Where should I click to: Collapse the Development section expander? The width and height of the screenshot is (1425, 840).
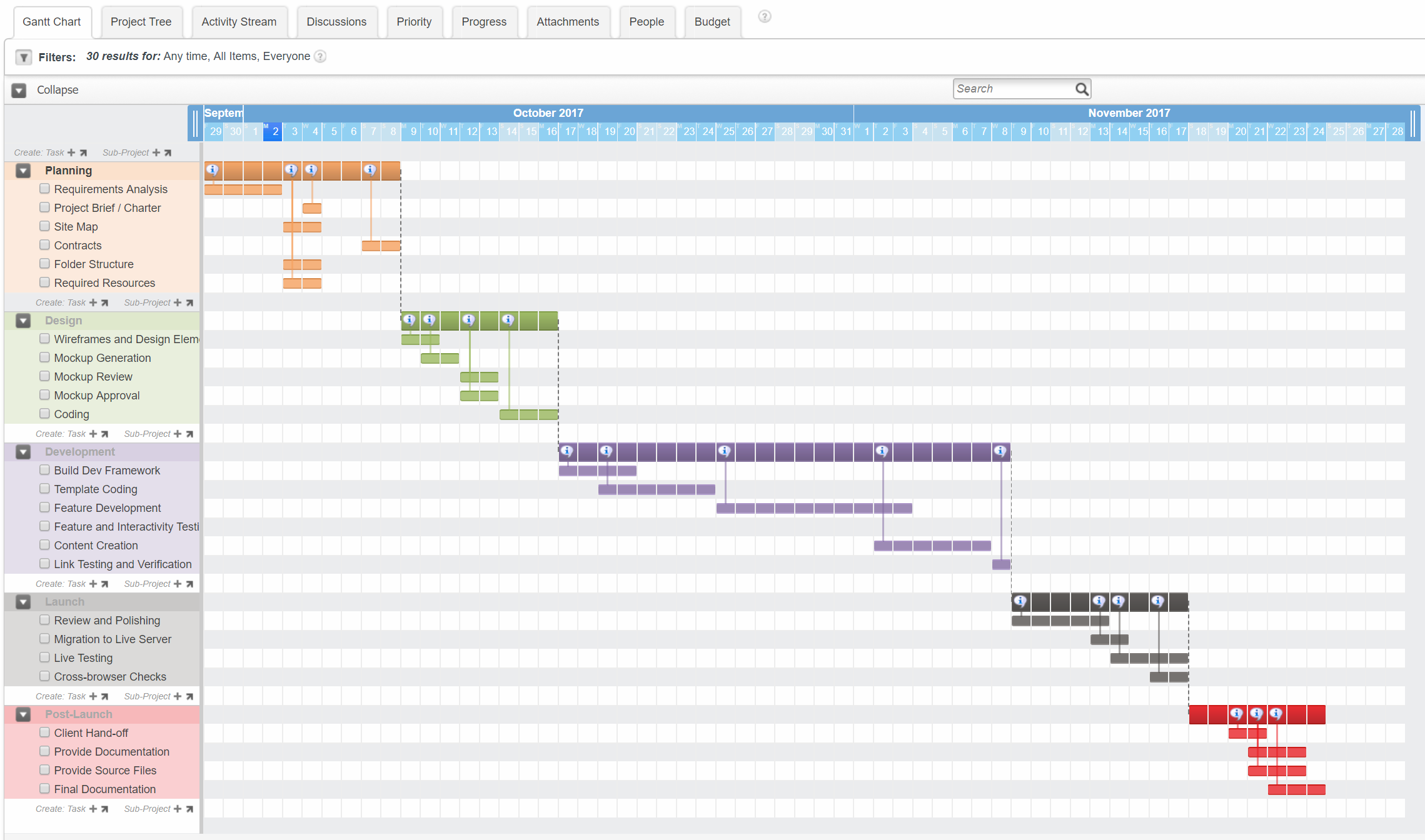[x=23, y=452]
